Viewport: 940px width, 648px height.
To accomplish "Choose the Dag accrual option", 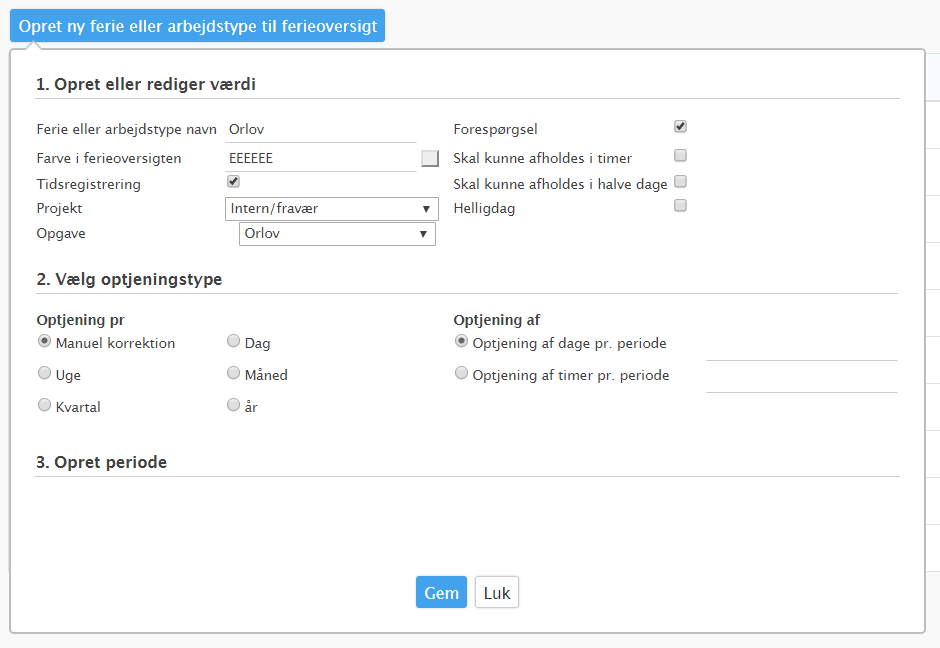I will tap(233, 341).
